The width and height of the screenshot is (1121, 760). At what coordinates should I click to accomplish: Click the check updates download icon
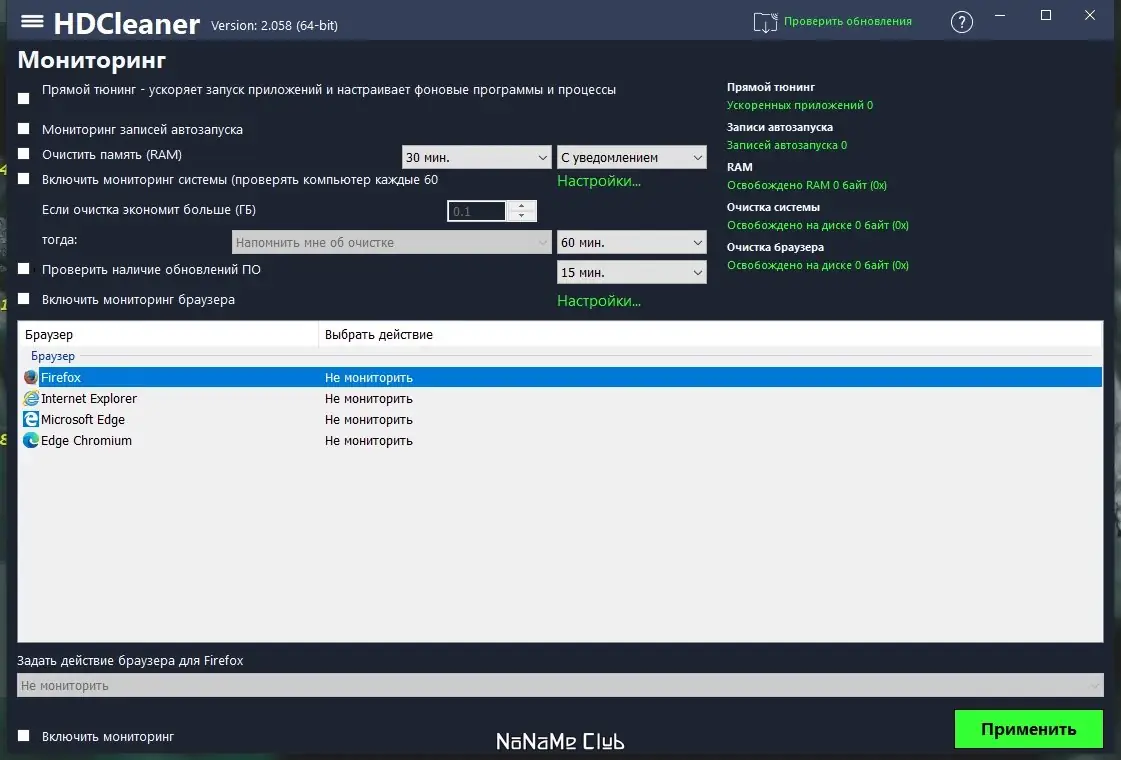click(765, 22)
